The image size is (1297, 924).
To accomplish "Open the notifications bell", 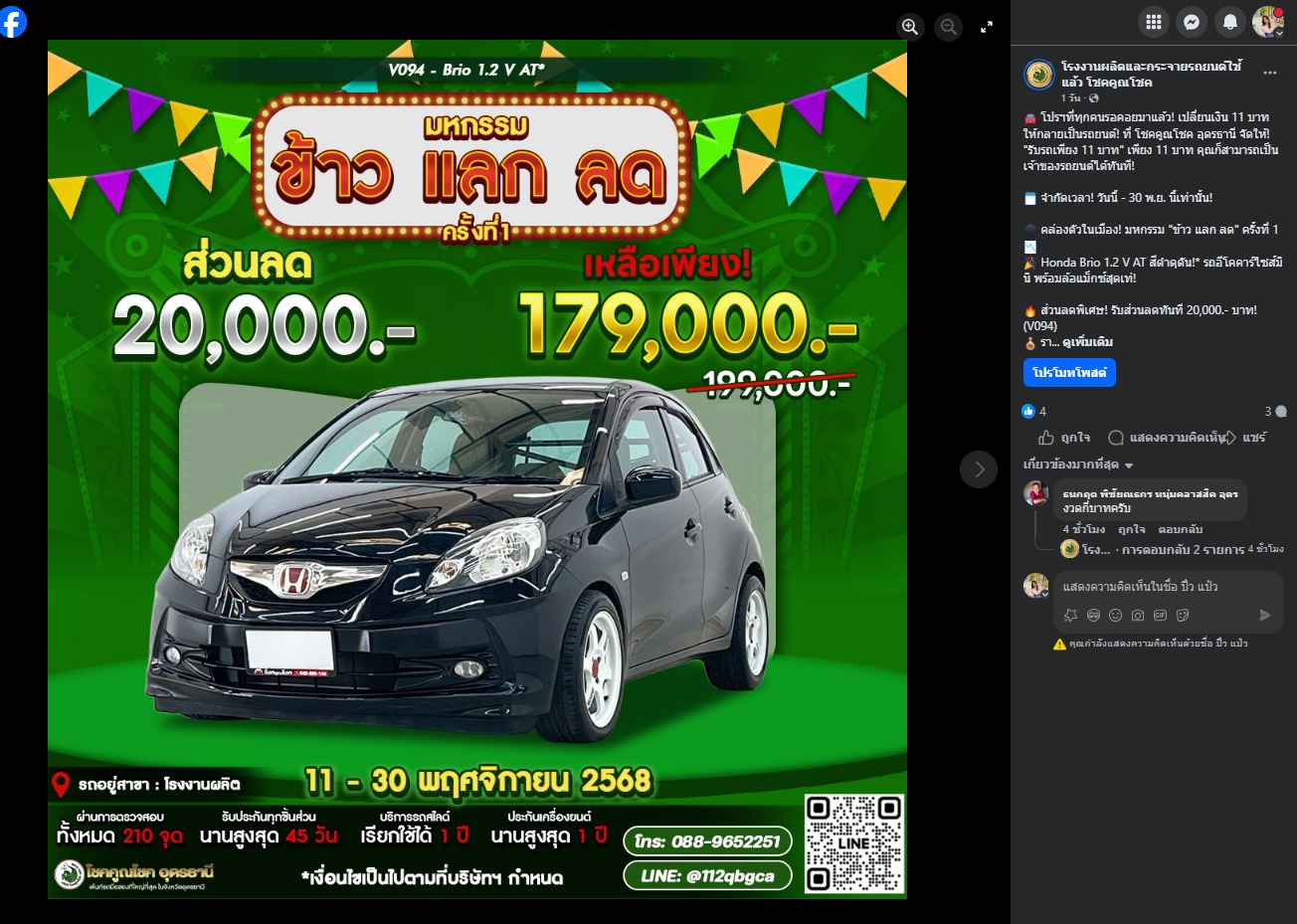I will coord(1230,22).
